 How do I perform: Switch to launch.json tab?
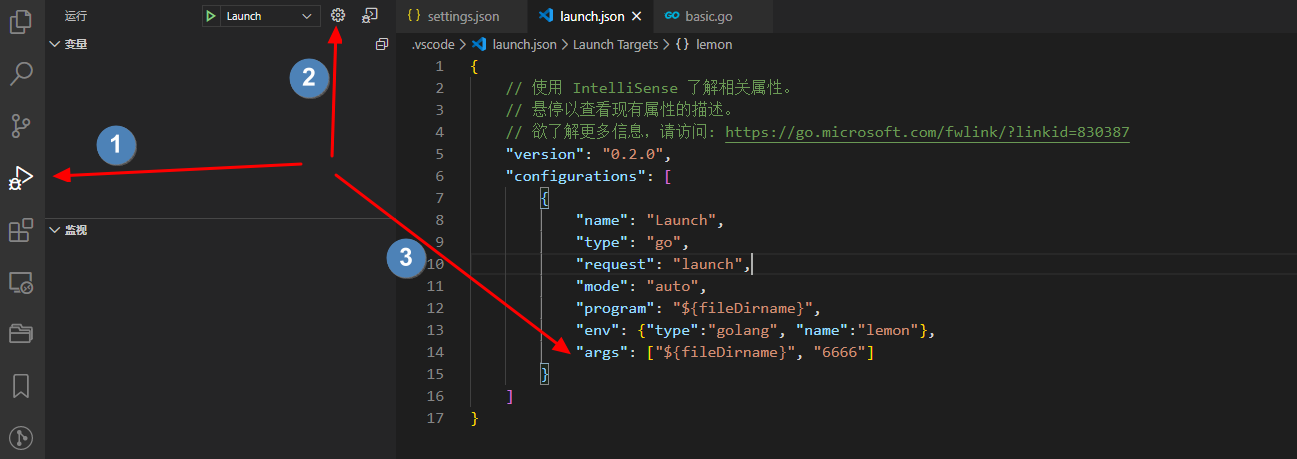coord(588,16)
